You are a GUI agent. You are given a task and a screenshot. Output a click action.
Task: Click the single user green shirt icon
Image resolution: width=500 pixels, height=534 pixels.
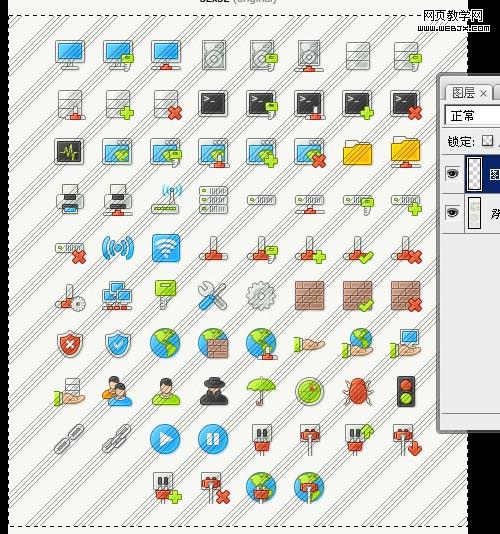(x=166, y=392)
